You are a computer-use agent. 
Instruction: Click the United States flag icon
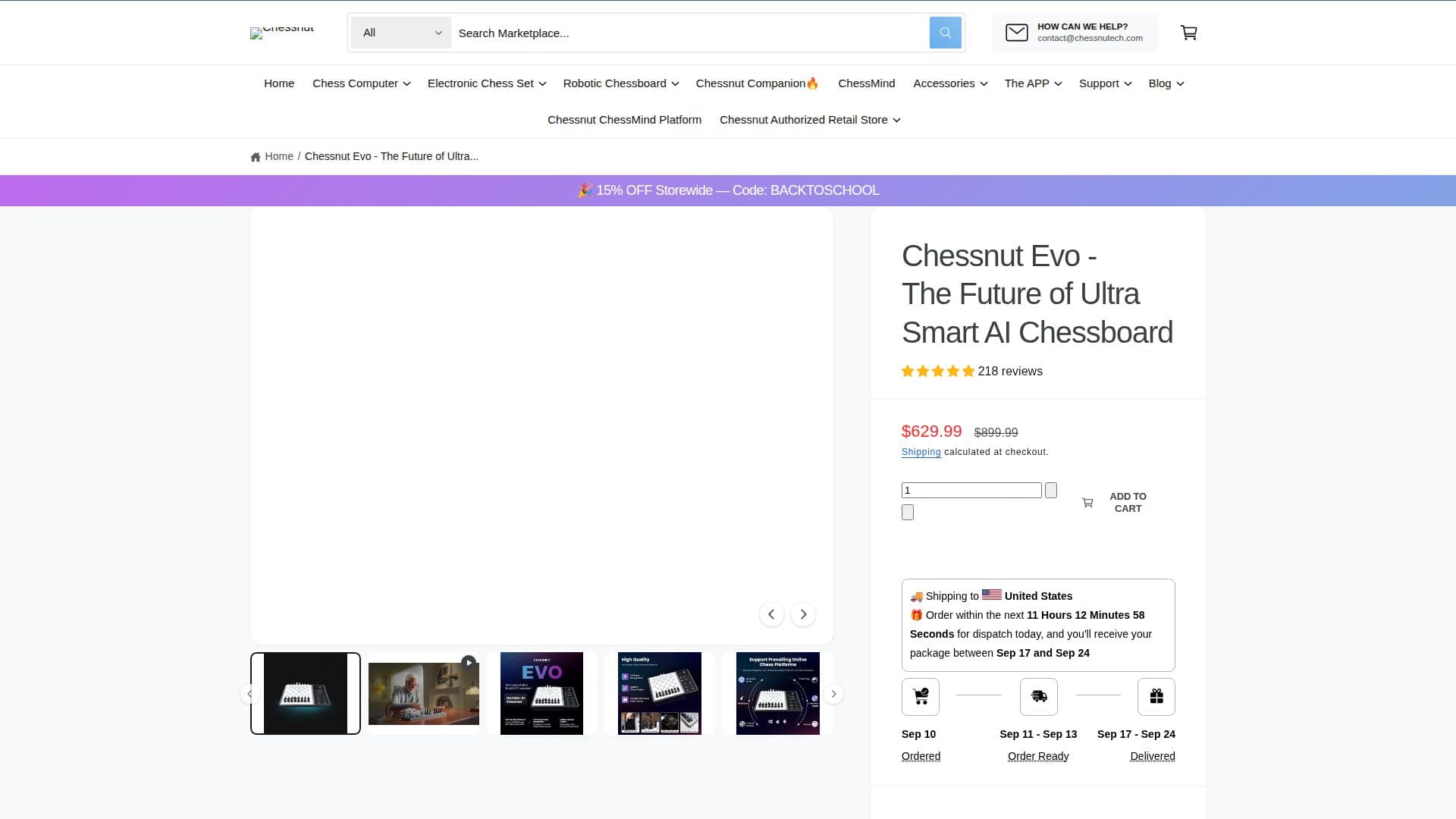tap(992, 595)
